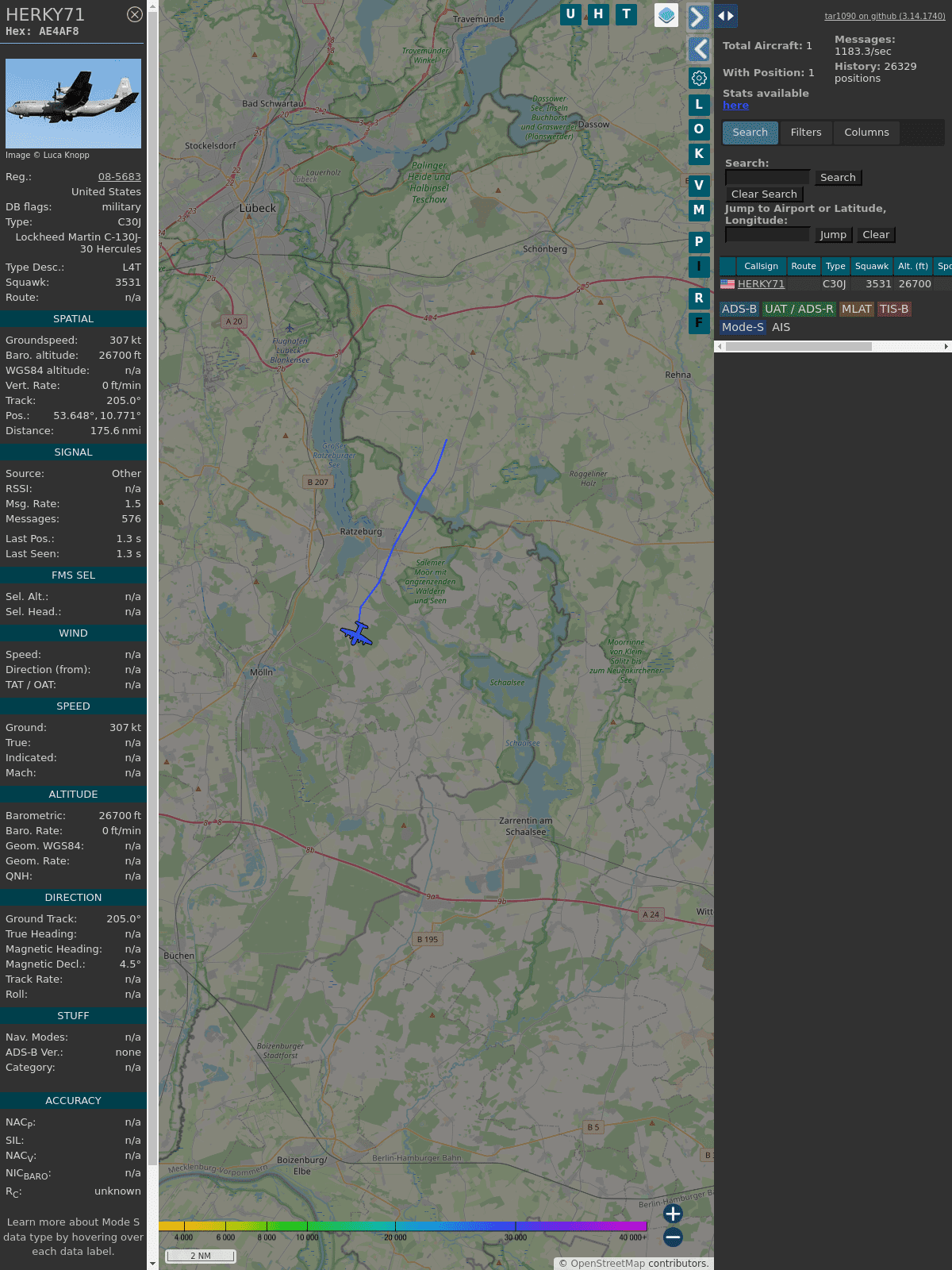Sort table by Callsign column
The width and height of the screenshot is (952, 1270).
click(x=761, y=267)
